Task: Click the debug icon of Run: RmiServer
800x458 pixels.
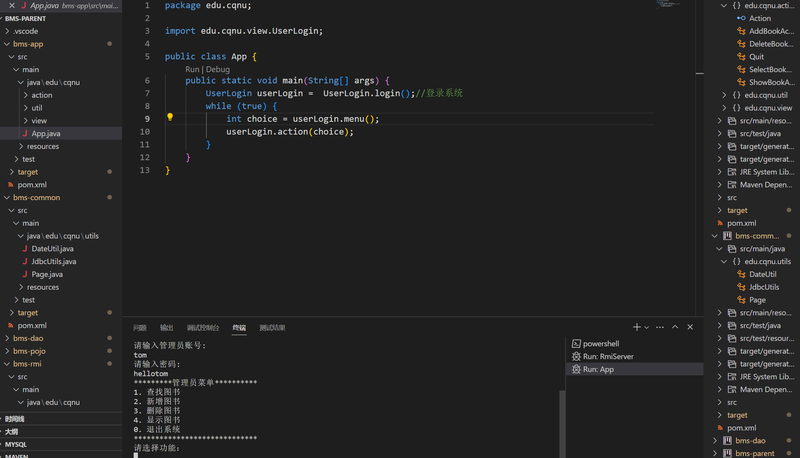Action: [576, 357]
